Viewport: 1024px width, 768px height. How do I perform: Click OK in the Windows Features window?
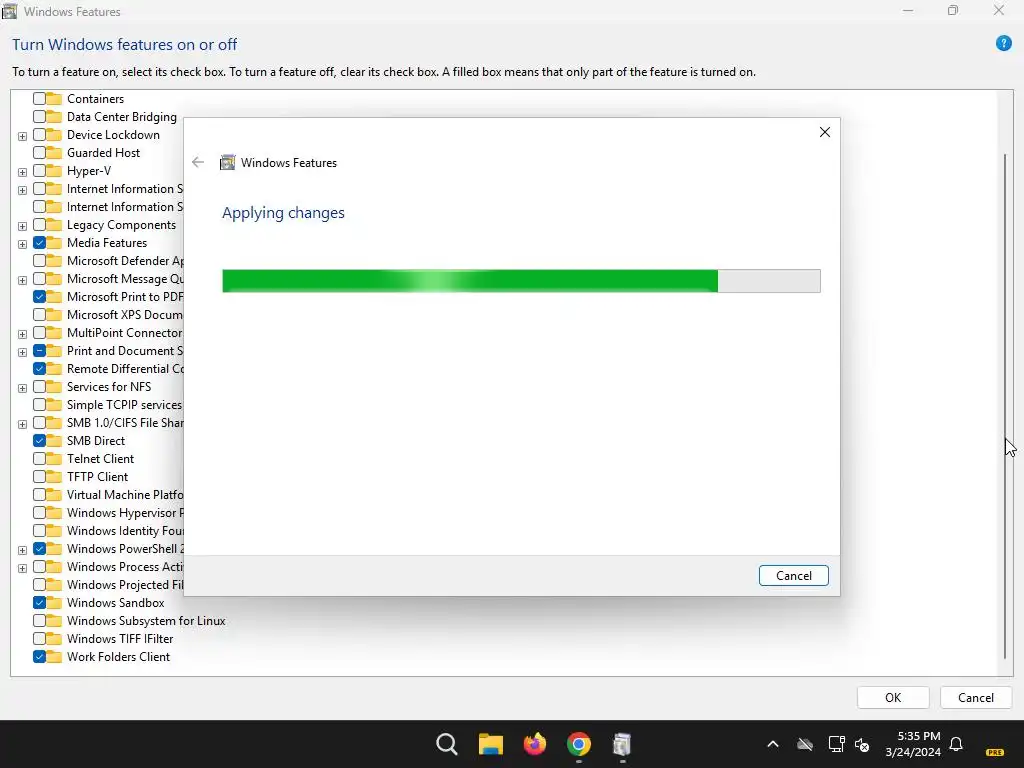[x=893, y=697]
